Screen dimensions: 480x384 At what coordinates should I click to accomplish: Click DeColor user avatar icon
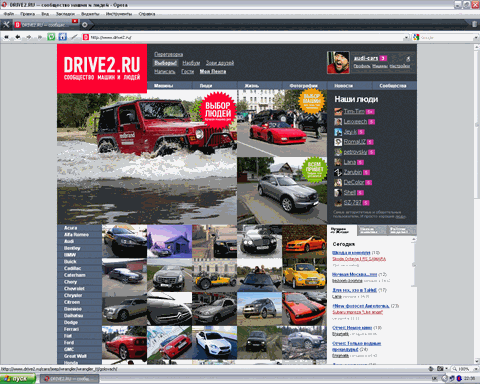point(338,182)
